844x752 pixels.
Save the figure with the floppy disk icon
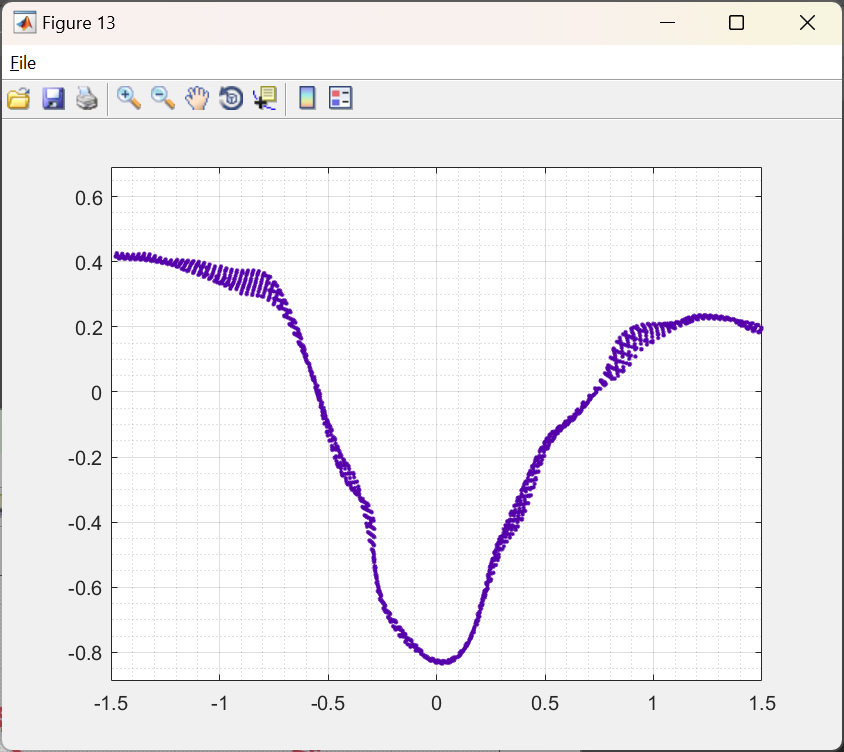pos(53,98)
